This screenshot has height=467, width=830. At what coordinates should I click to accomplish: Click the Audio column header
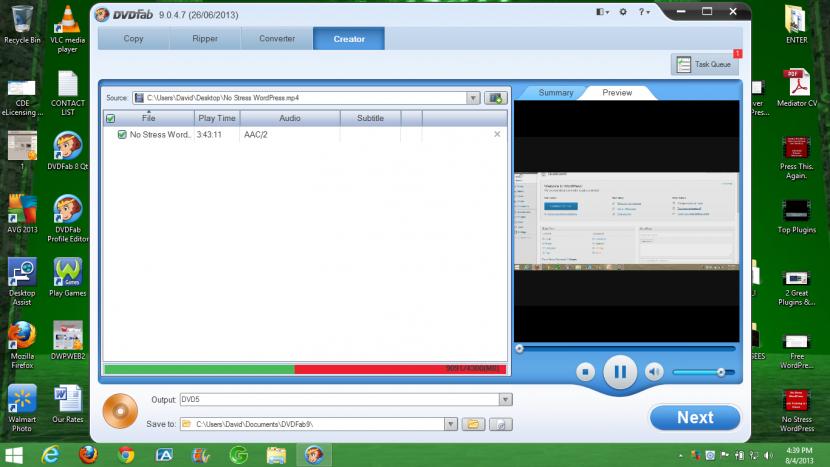coord(290,118)
